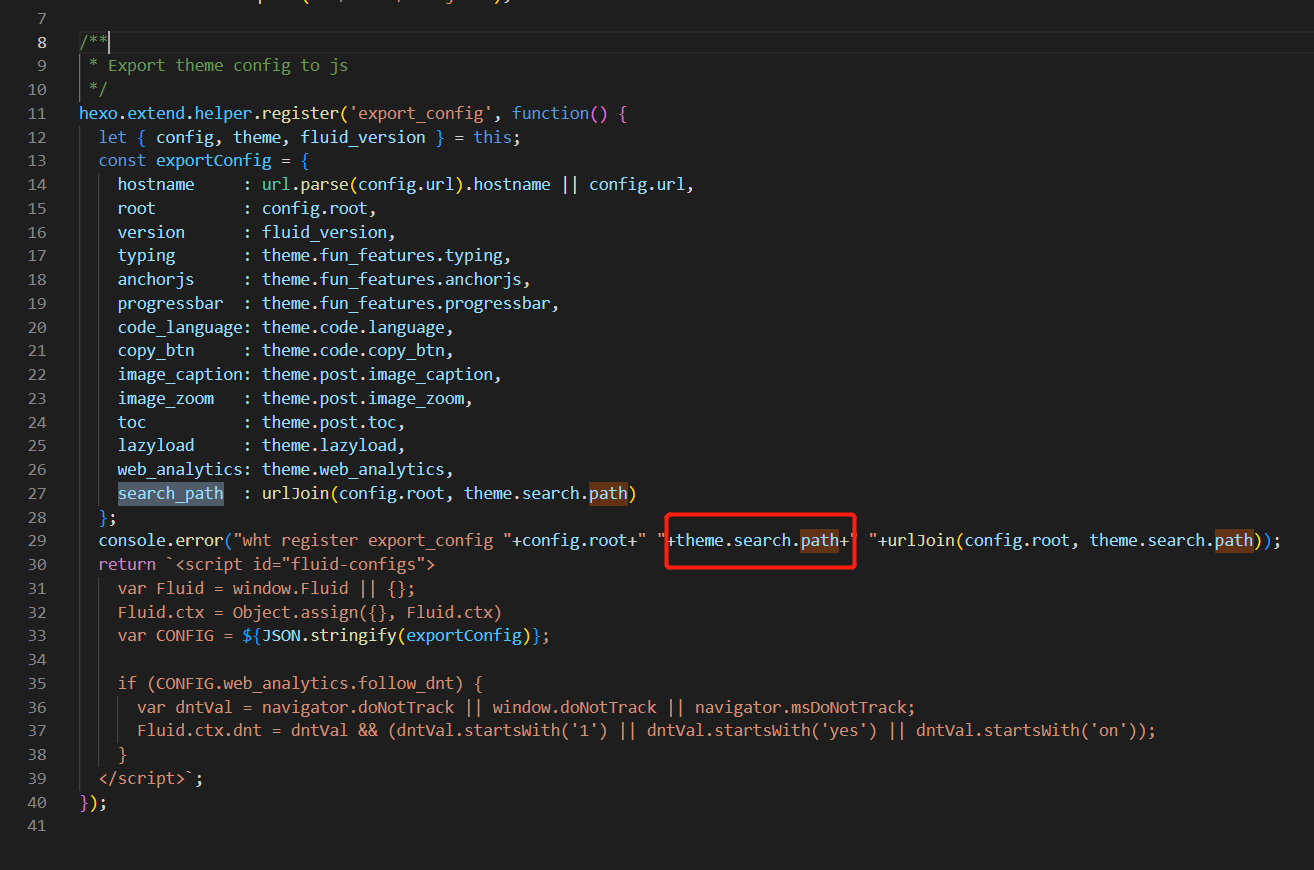
Task: Click the 'code_language' key on line 20
Action: (180, 327)
